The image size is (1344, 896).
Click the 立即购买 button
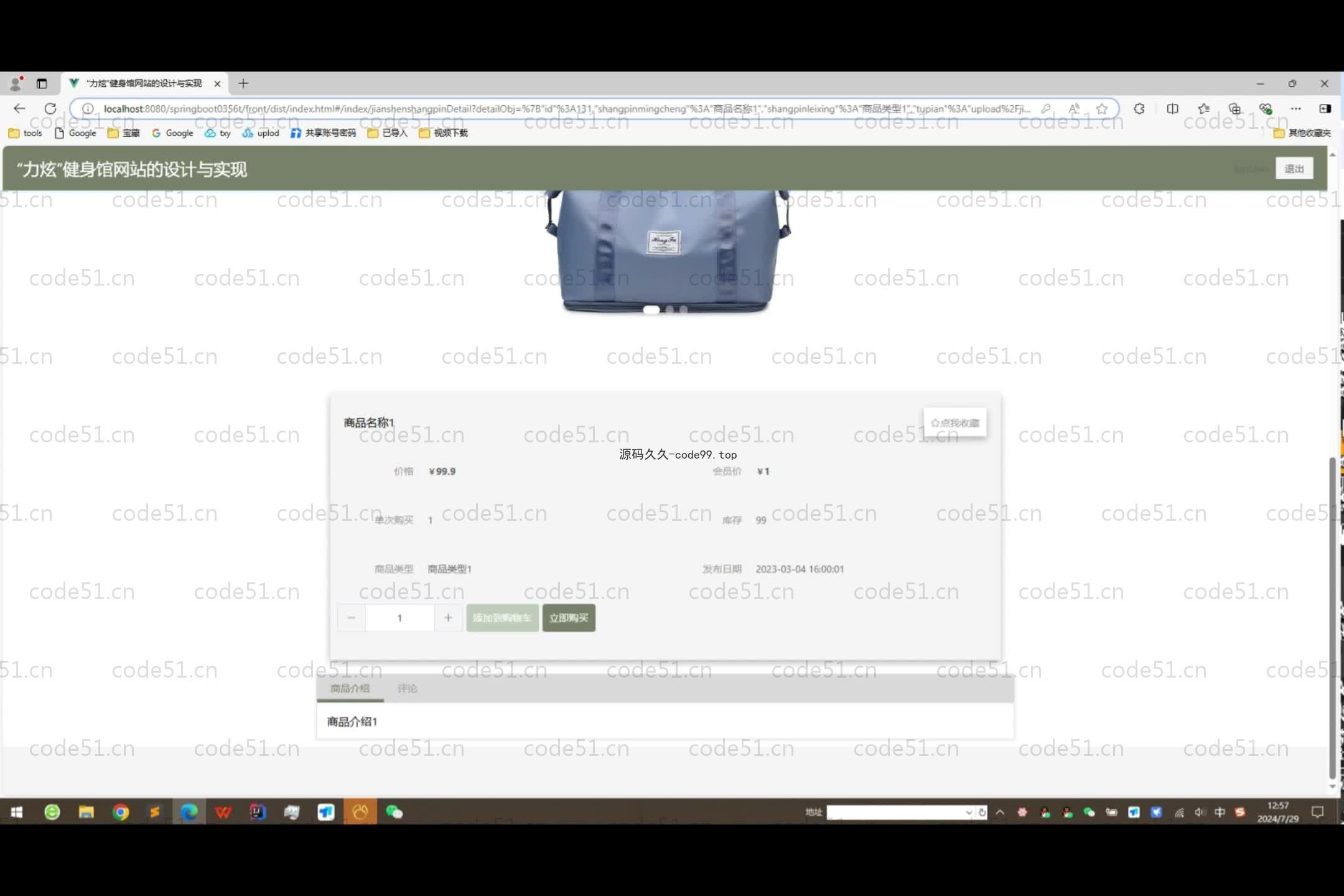coord(569,618)
